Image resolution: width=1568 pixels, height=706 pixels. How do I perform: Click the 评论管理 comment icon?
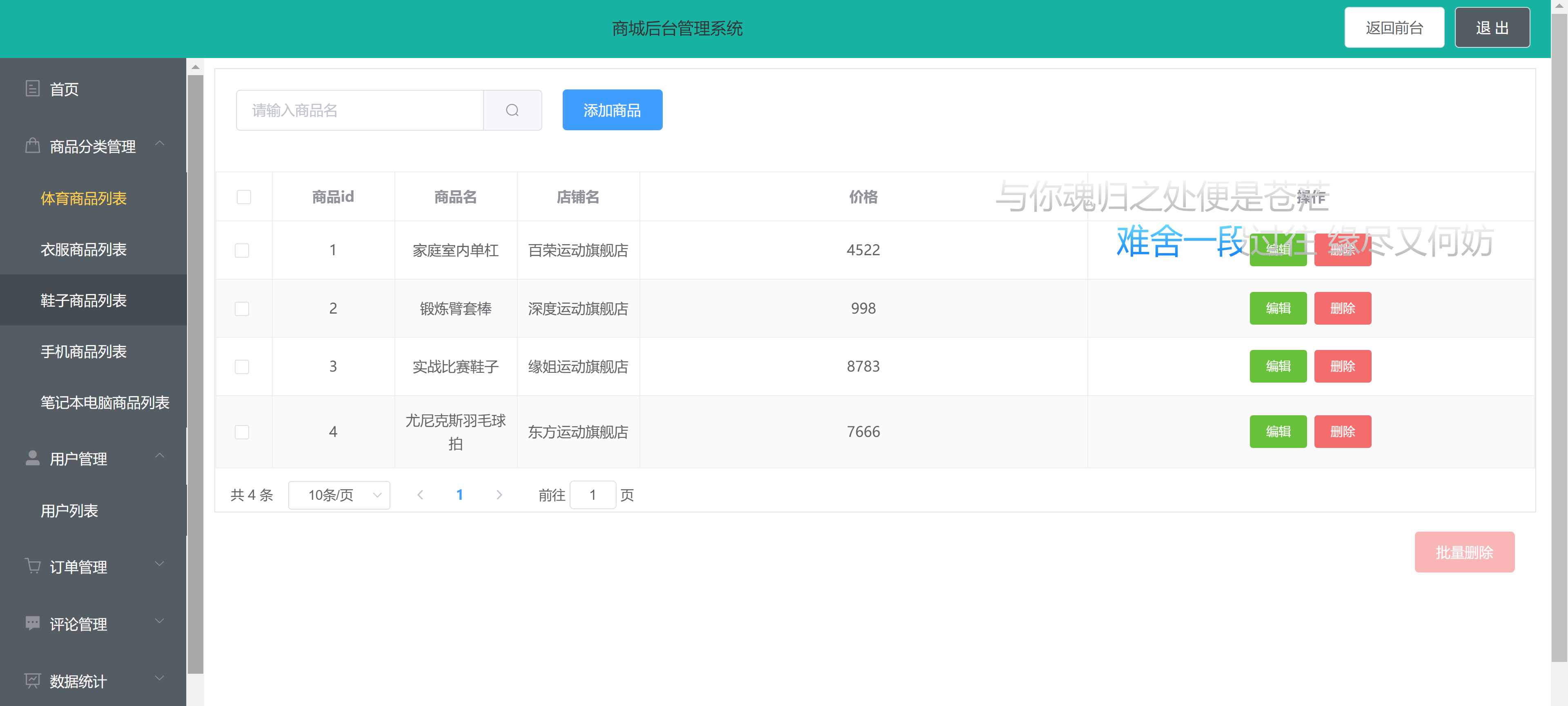pyautogui.click(x=33, y=623)
